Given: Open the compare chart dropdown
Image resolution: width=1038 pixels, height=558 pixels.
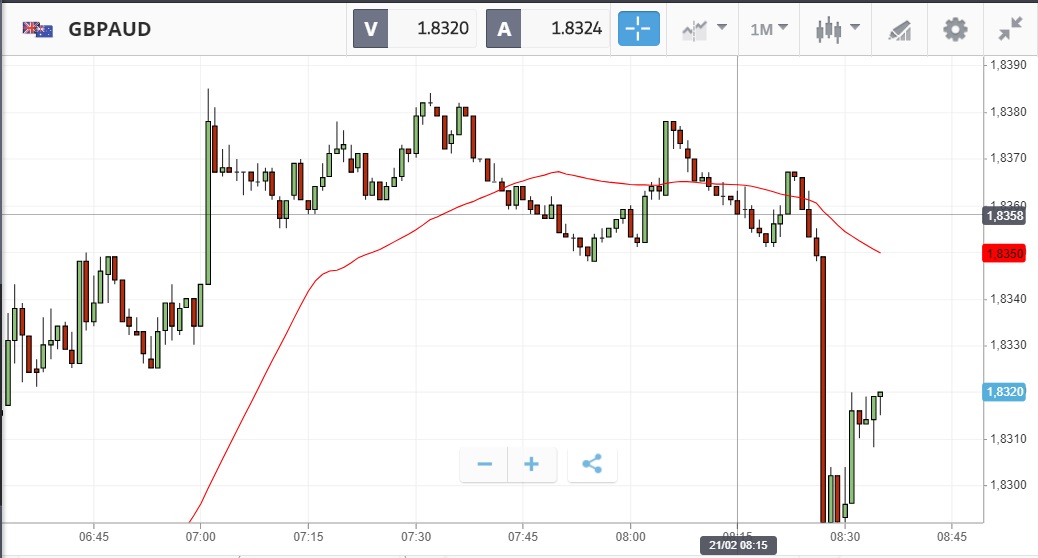Looking at the screenshot, I should click(702, 29).
